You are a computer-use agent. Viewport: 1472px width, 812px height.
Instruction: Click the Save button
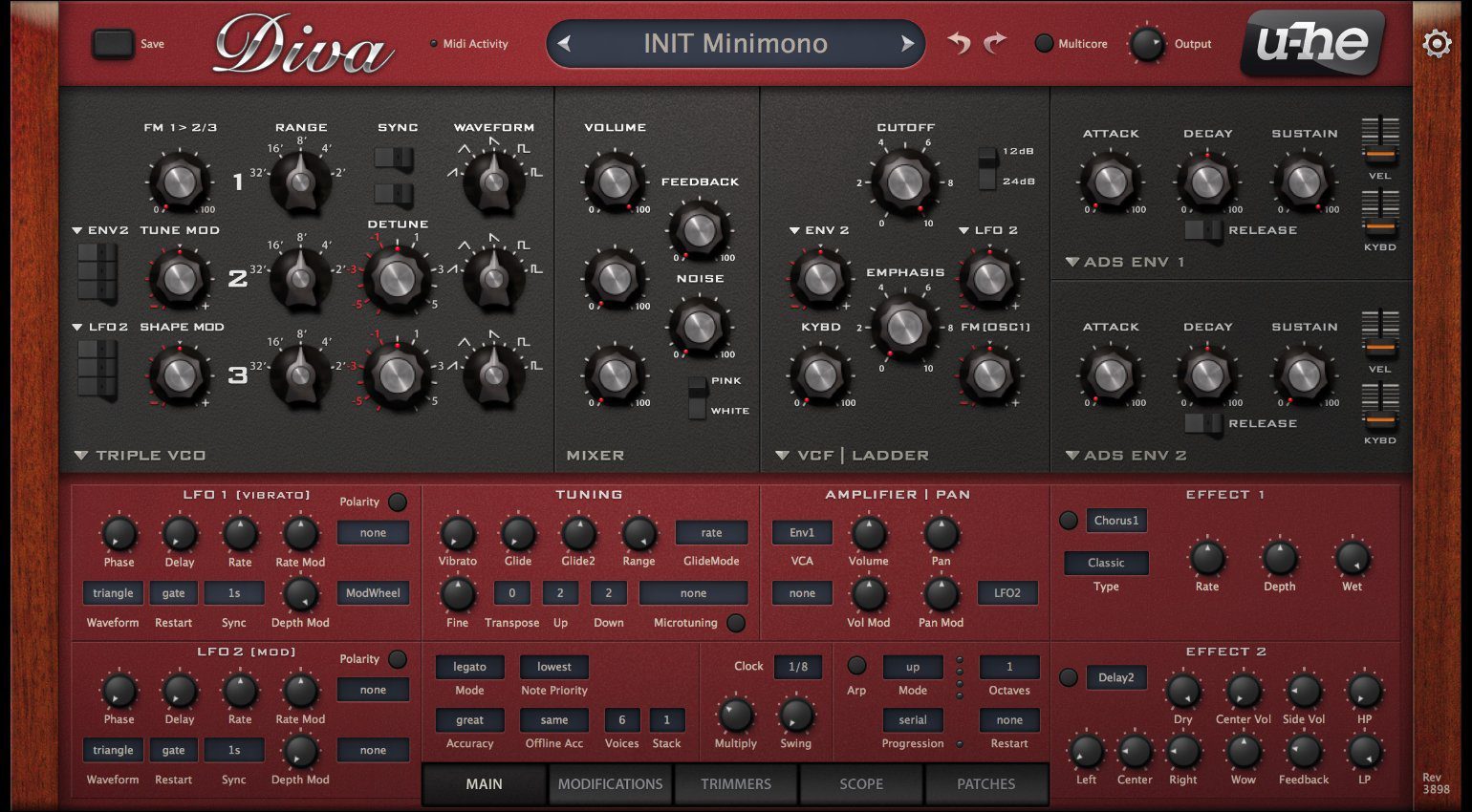pos(113,44)
